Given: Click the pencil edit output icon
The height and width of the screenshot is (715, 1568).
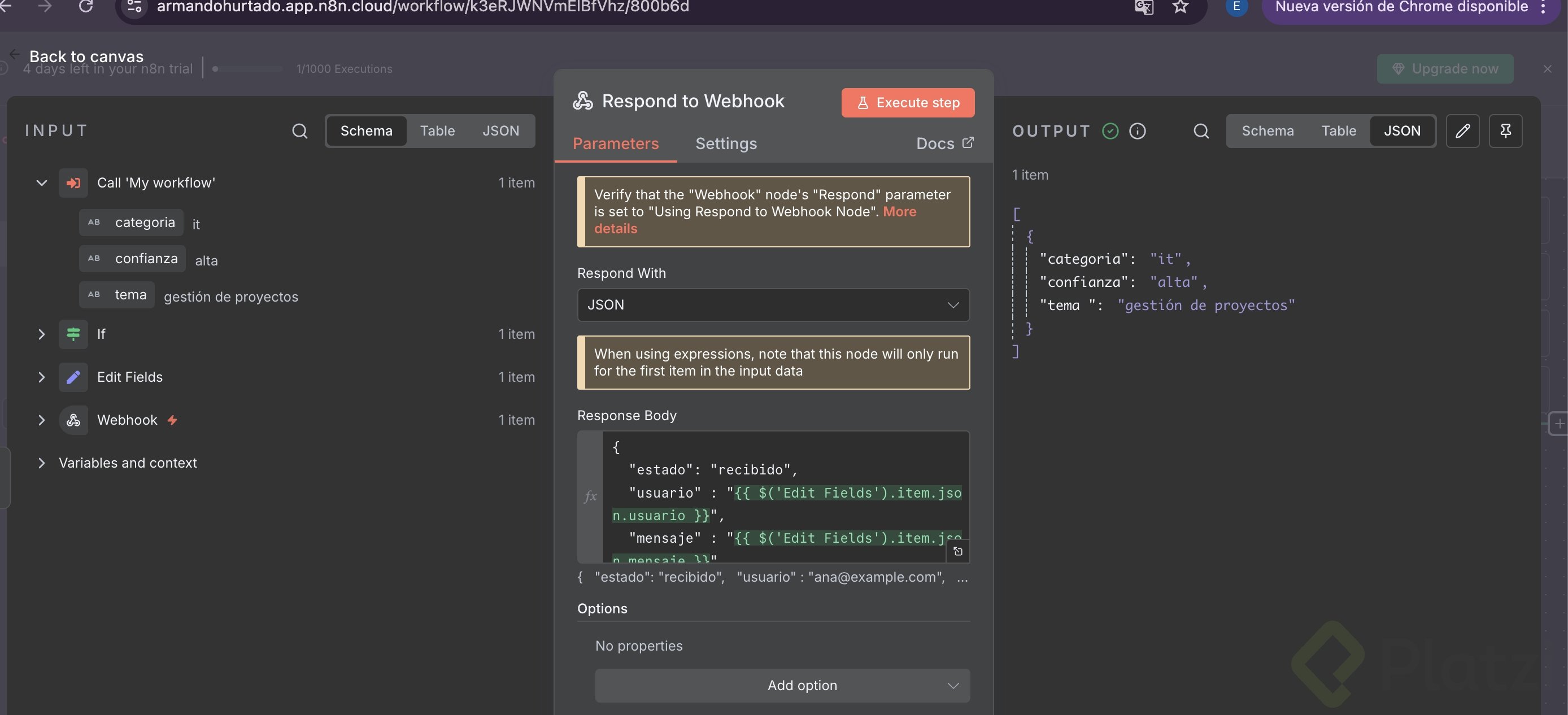Looking at the screenshot, I should pos(1462,131).
